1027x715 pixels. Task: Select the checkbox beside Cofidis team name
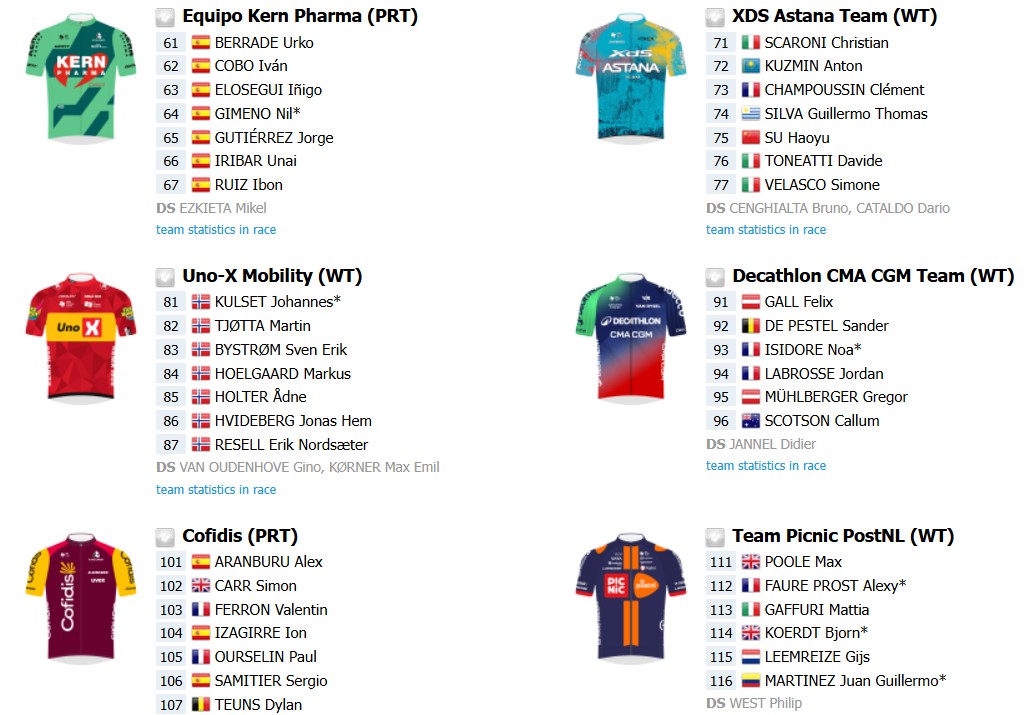(165, 537)
